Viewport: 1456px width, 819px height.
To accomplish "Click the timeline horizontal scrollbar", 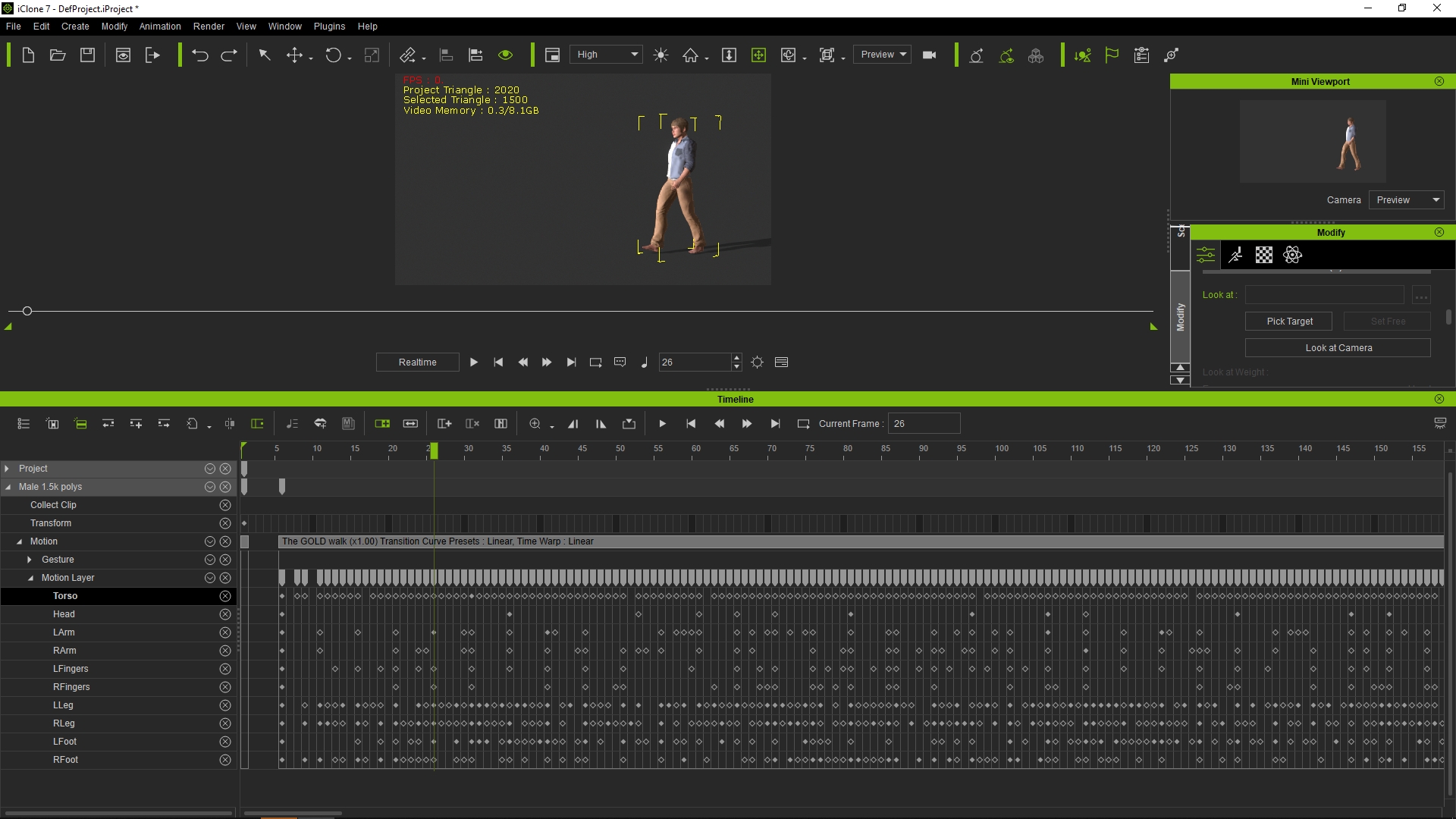I will tap(293, 814).
